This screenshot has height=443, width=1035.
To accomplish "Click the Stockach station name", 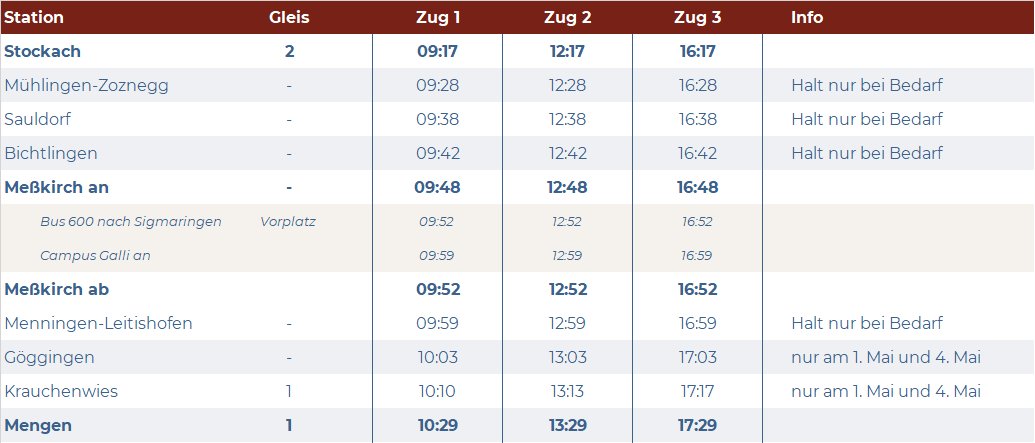I will click(42, 51).
